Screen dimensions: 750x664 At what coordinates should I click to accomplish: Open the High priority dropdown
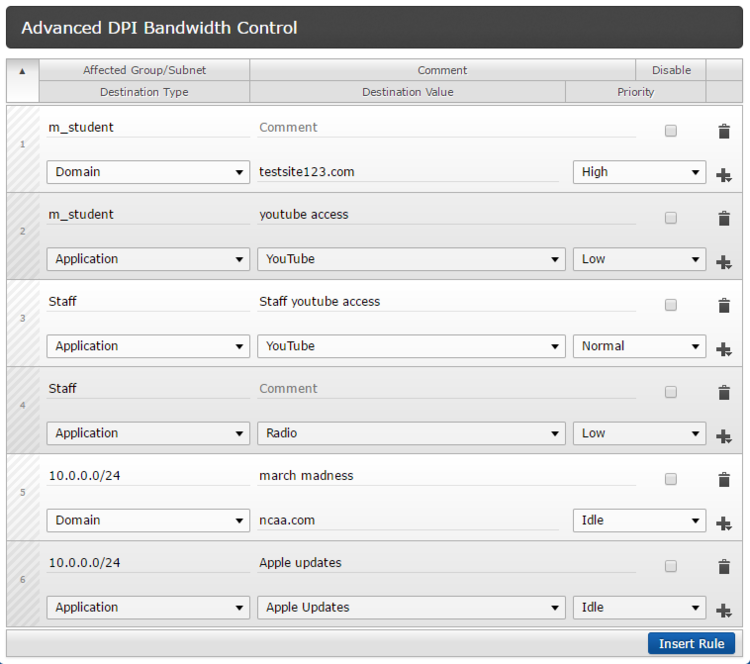(639, 172)
